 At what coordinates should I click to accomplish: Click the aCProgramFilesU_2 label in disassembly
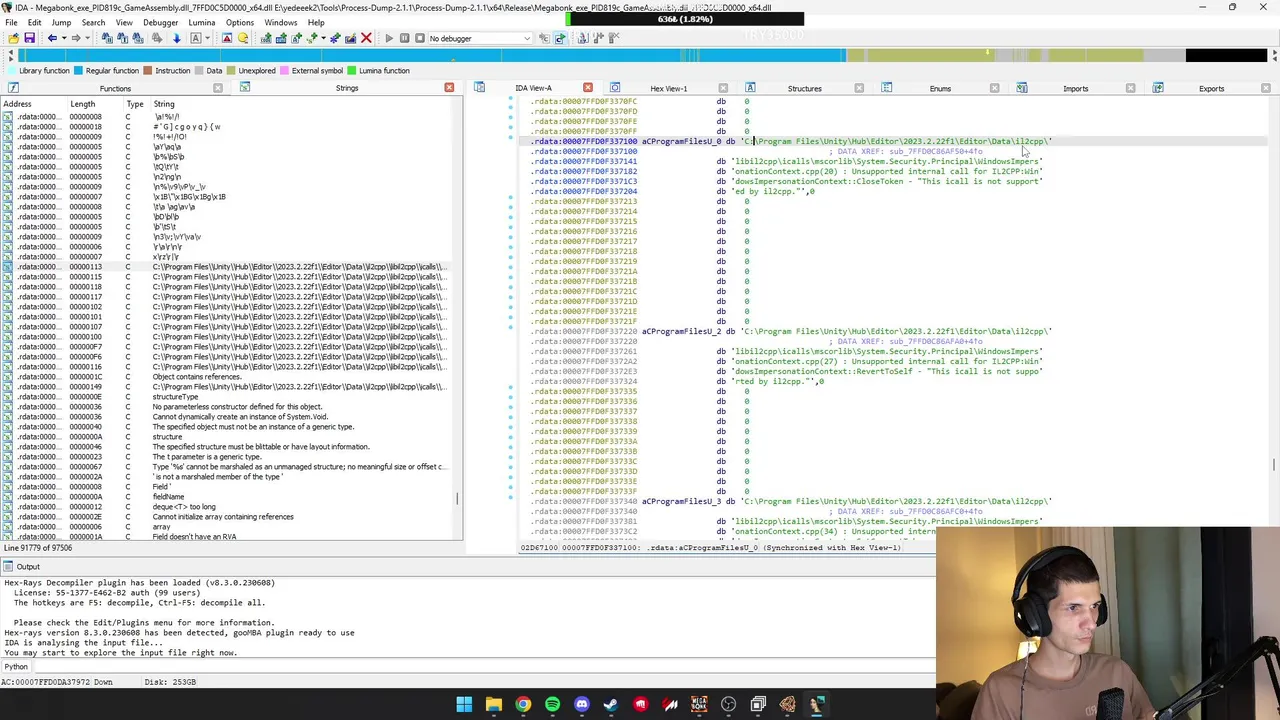click(681, 331)
